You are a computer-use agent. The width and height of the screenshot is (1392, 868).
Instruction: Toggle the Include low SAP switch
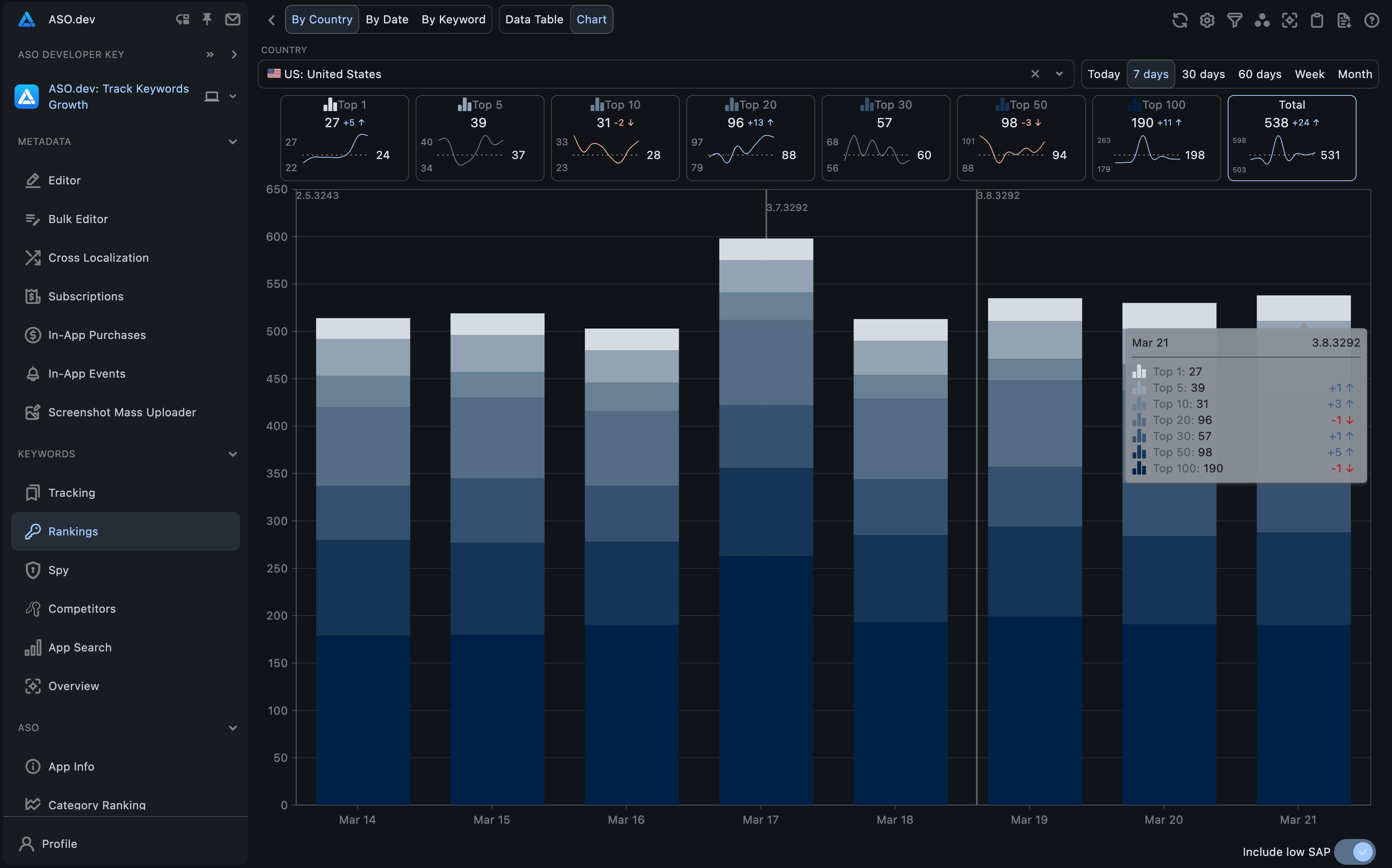(x=1363, y=850)
